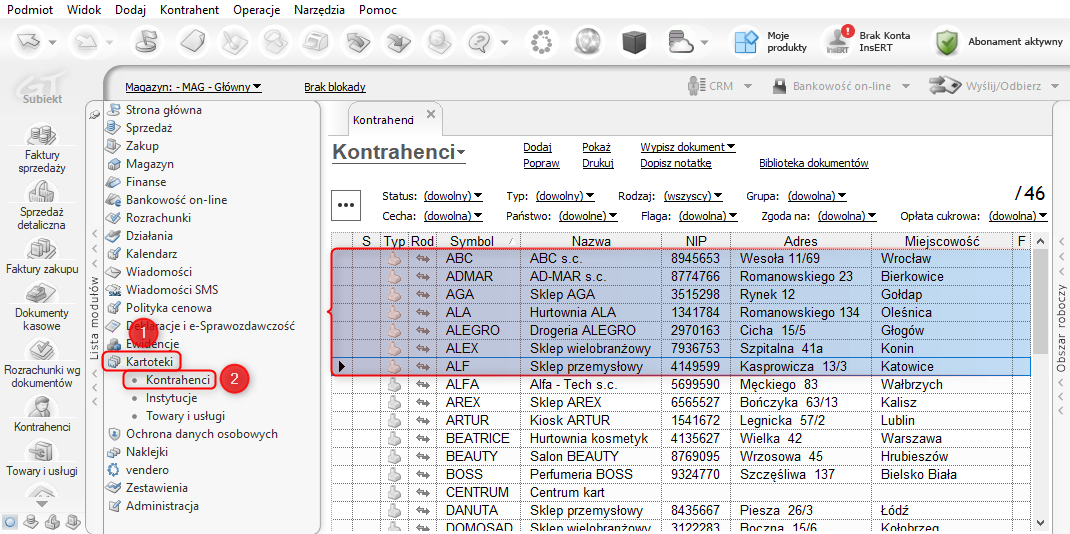Open Dokumenty kasowe shortcut icon
This screenshot has height=534, width=1070.
pos(43,293)
